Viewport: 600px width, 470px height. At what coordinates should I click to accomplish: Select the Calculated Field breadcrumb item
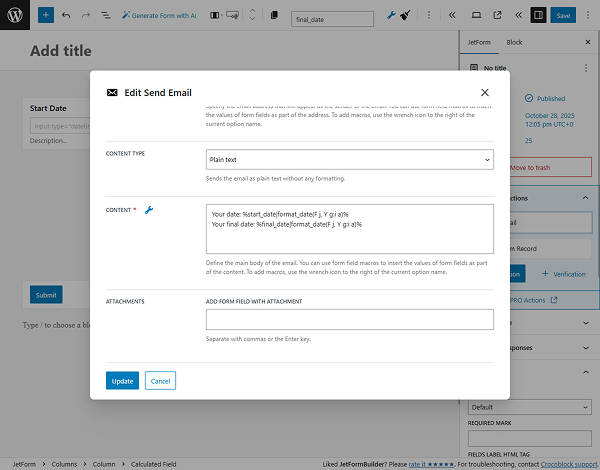(153, 464)
